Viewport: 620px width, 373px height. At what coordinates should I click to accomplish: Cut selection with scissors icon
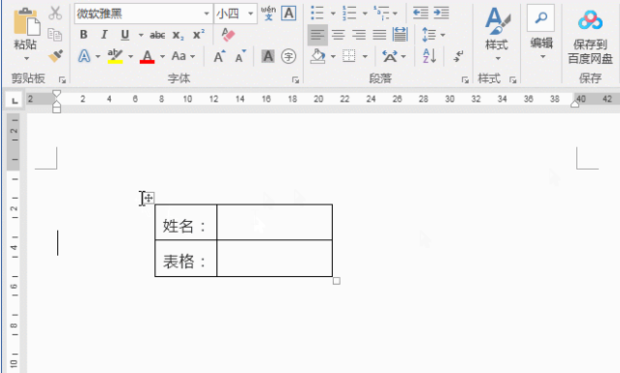(55, 13)
